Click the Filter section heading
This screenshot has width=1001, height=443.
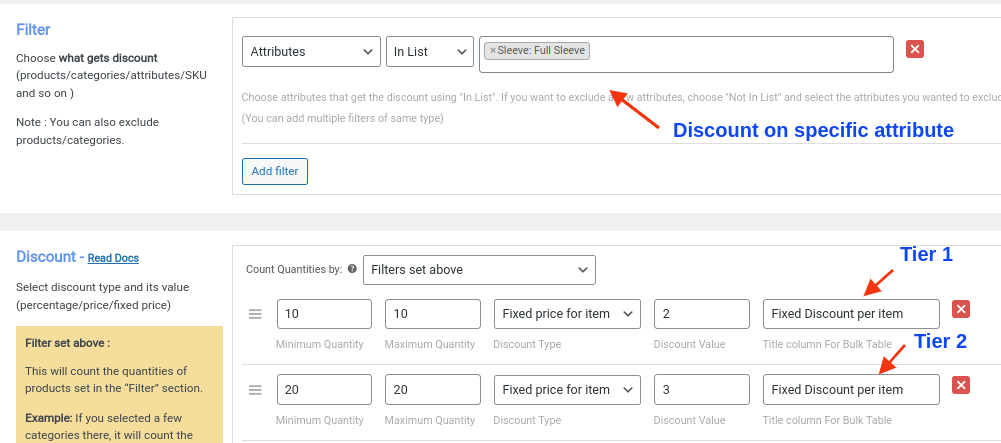(33, 30)
